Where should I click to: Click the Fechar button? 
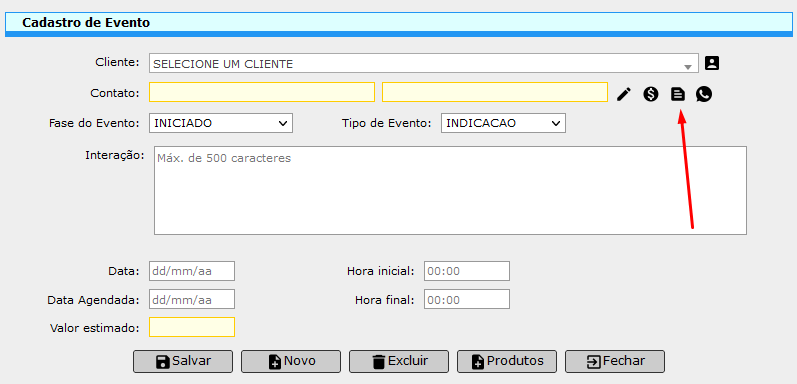coord(615,362)
